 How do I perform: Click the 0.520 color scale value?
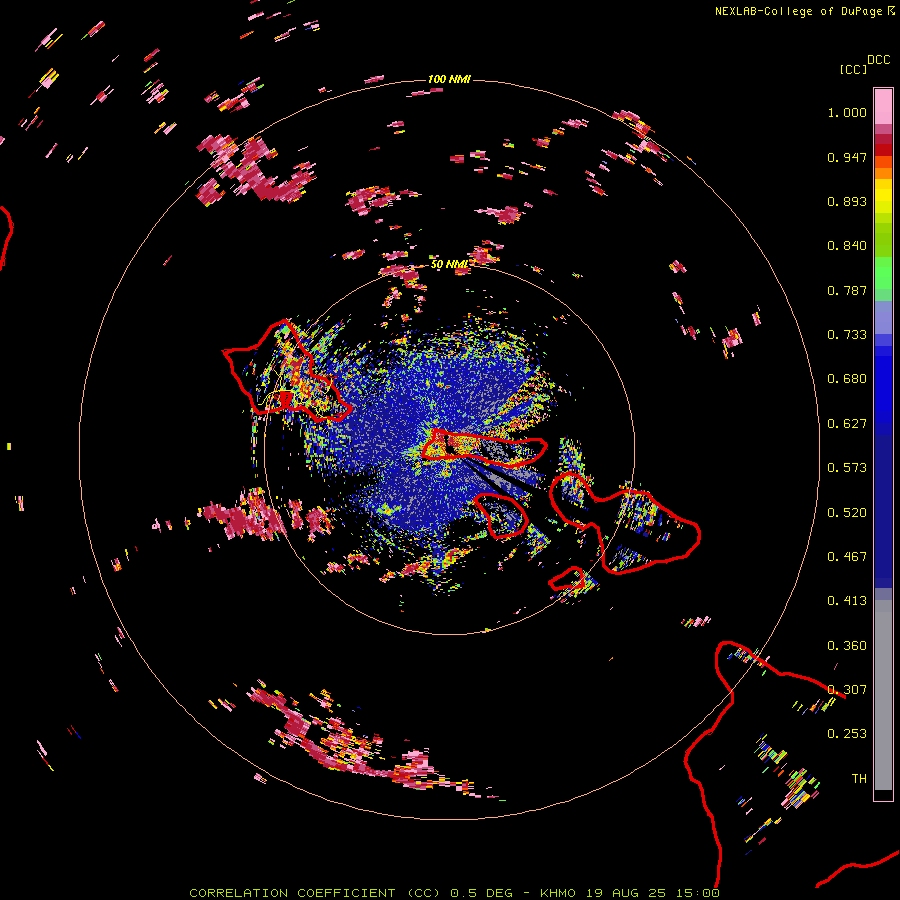point(847,513)
